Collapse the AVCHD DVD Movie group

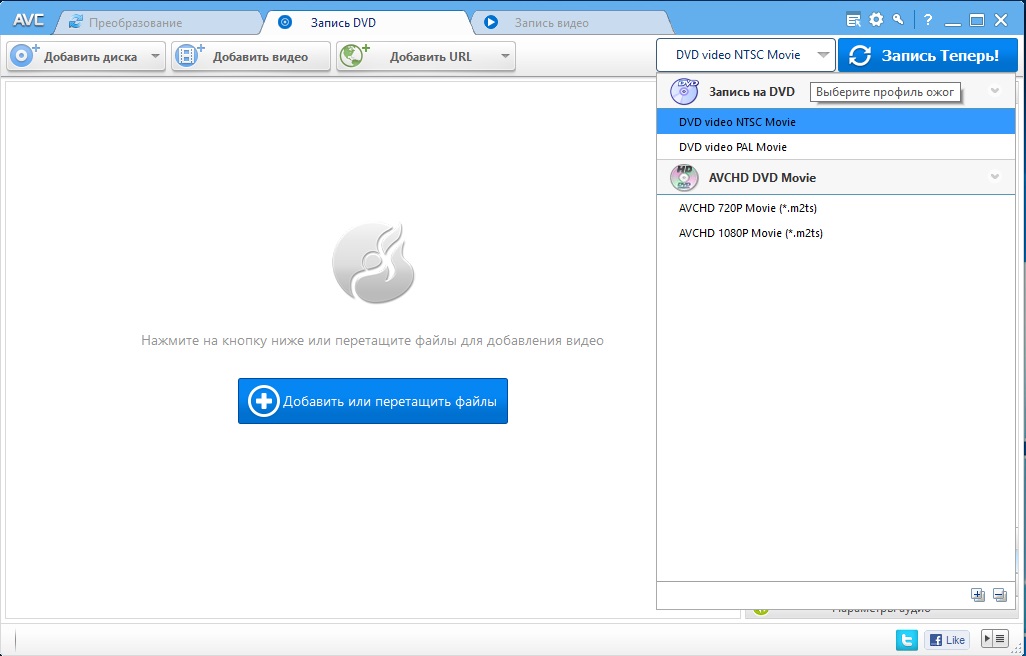[x=994, y=178]
